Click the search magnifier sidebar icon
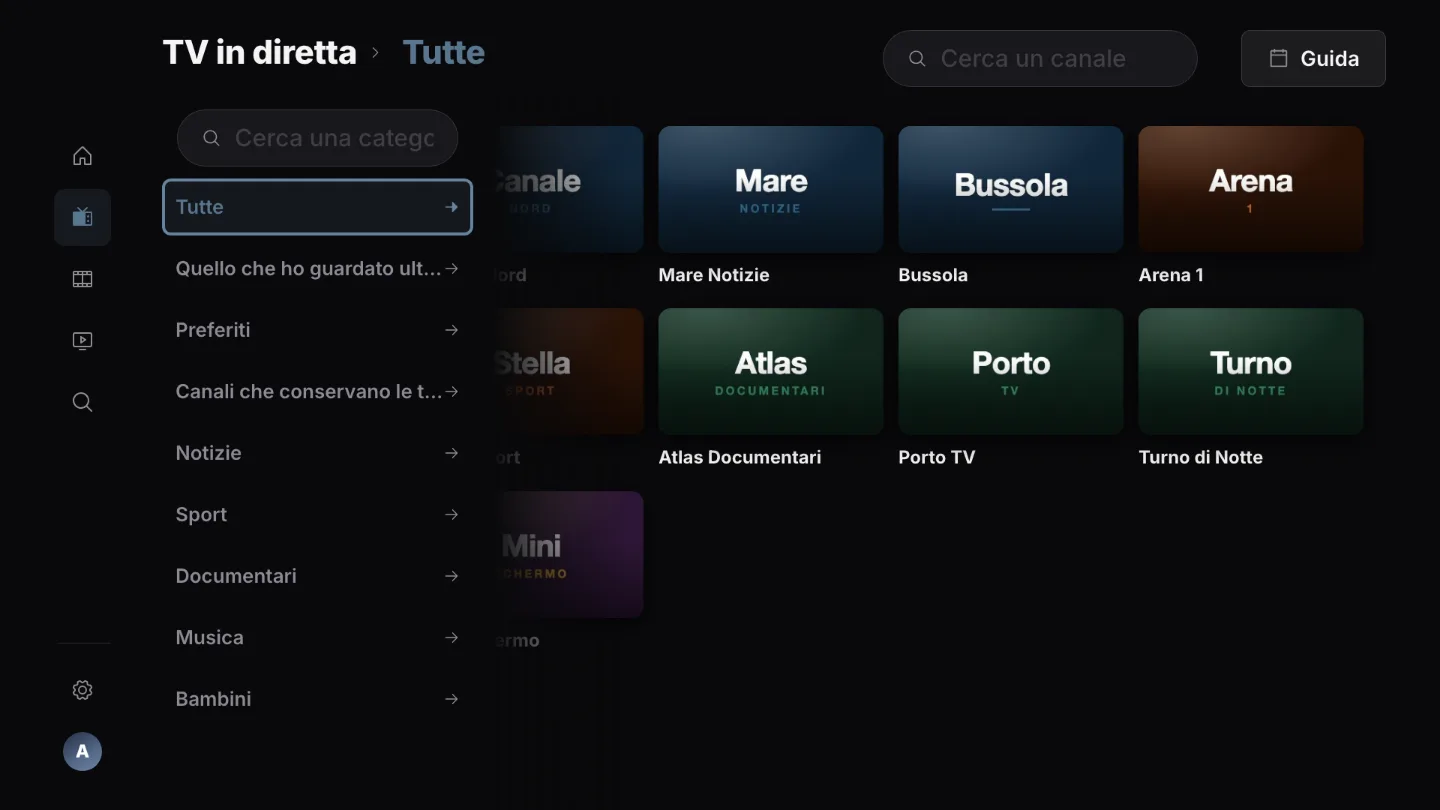 pyautogui.click(x=82, y=402)
